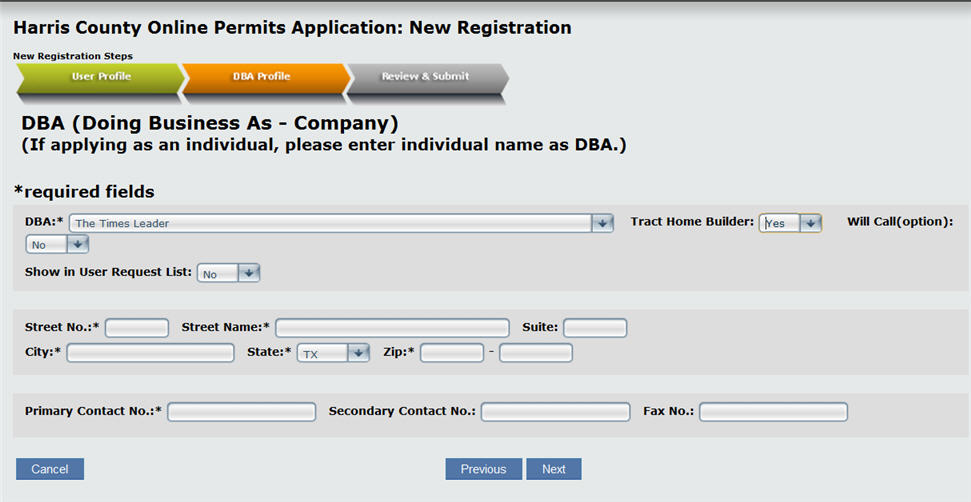Select the Suite input box

click(595, 328)
